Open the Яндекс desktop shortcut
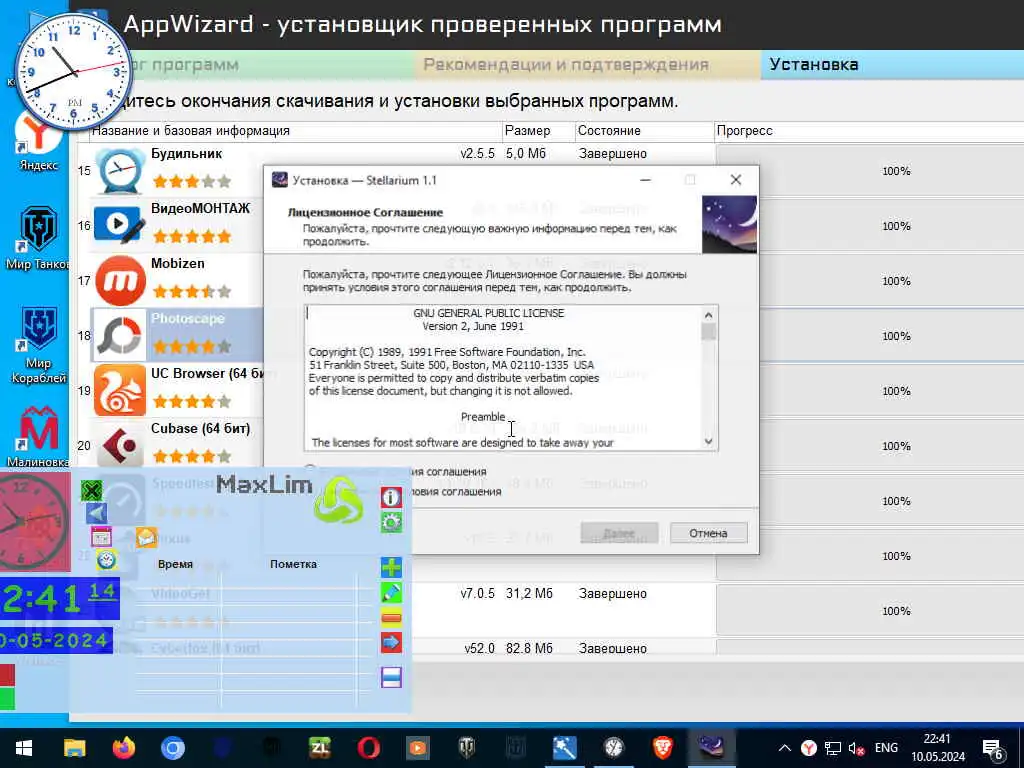The image size is (1024, 768). (x=38, y=140)
